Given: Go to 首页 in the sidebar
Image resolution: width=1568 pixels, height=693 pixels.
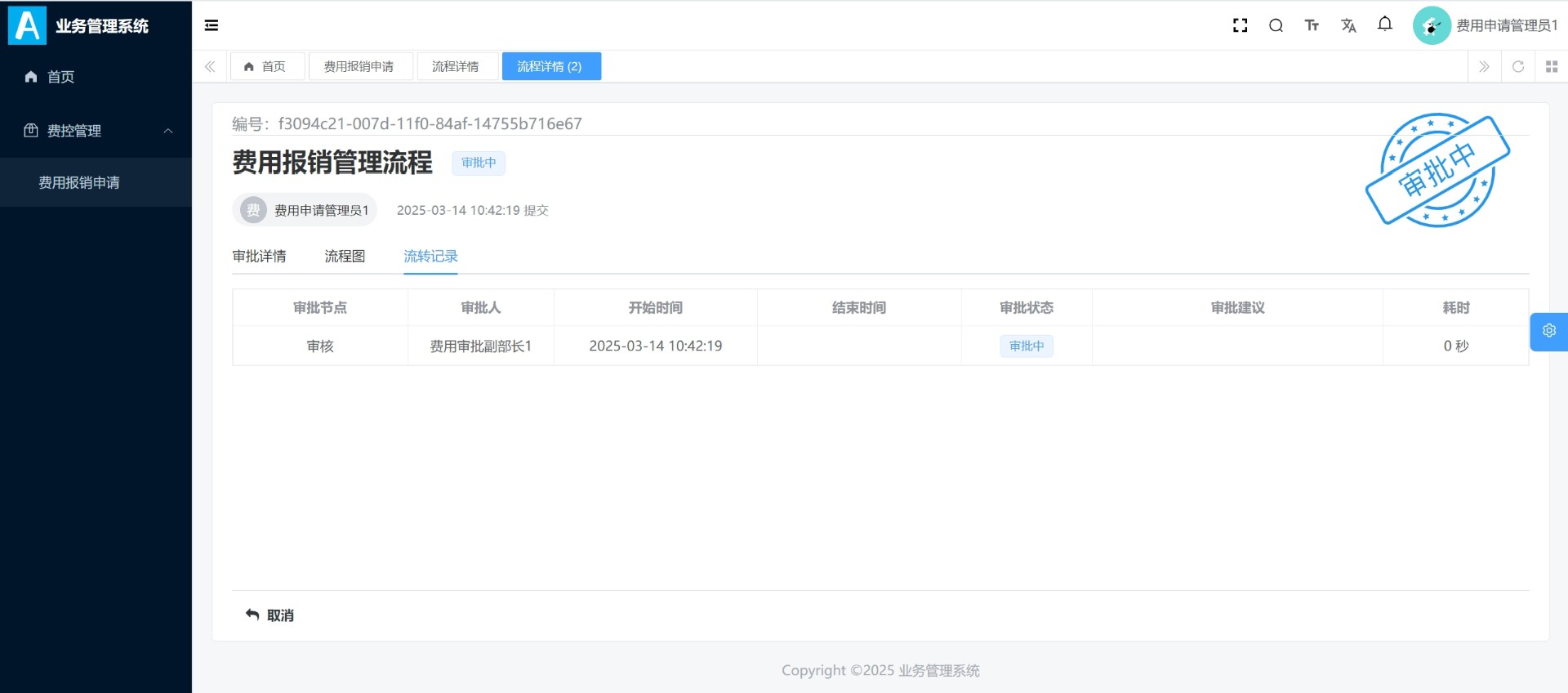Looking at the screenshot, I should [60, 77].
